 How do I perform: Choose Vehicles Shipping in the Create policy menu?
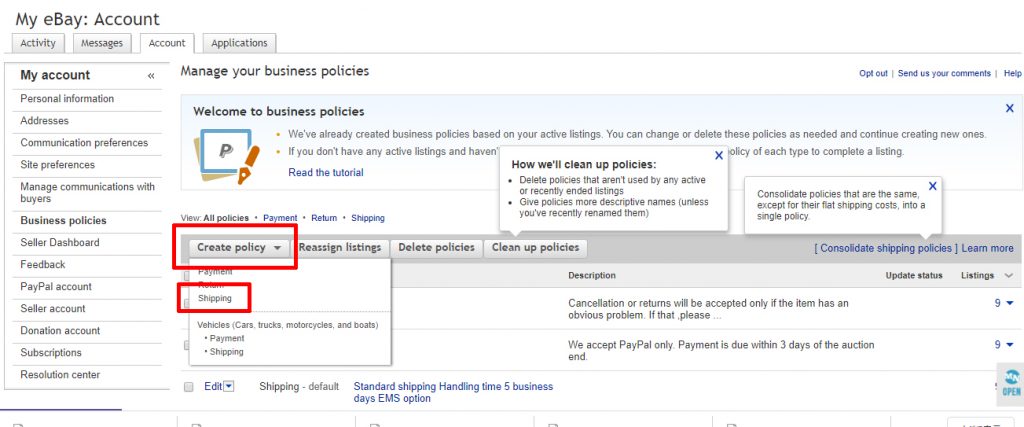click(x=226, y=351)
